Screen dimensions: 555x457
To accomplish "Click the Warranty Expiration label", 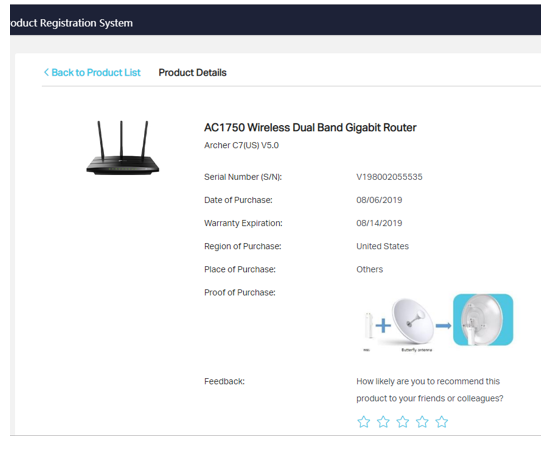I will [243, 223].
